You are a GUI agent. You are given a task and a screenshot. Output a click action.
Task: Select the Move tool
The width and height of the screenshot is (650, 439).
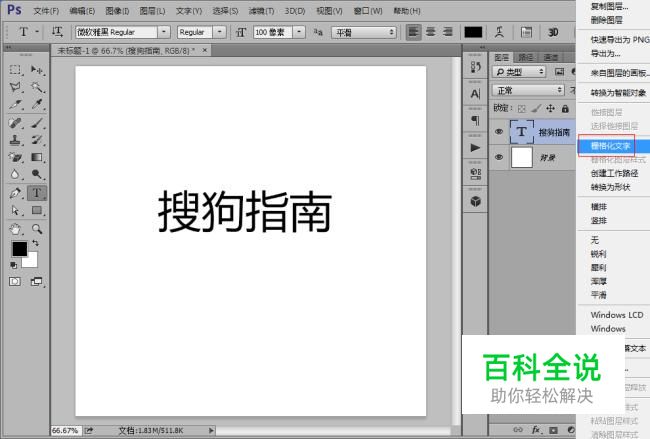pyautogui.click(x=37, y=70)
